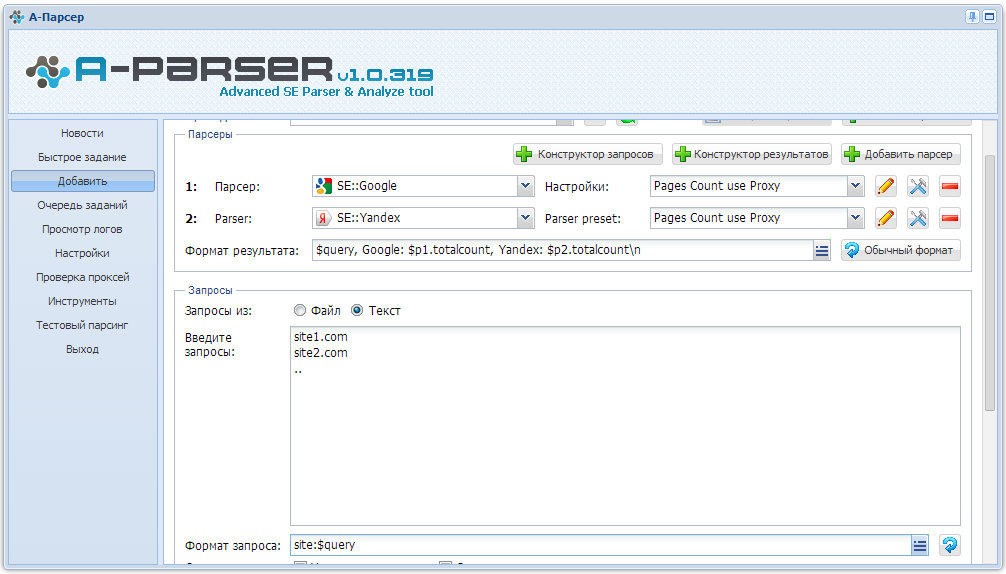Viewport: 1006px width, 574px height.
Task: Select the Текст radio option
Action: pos(357,310)
